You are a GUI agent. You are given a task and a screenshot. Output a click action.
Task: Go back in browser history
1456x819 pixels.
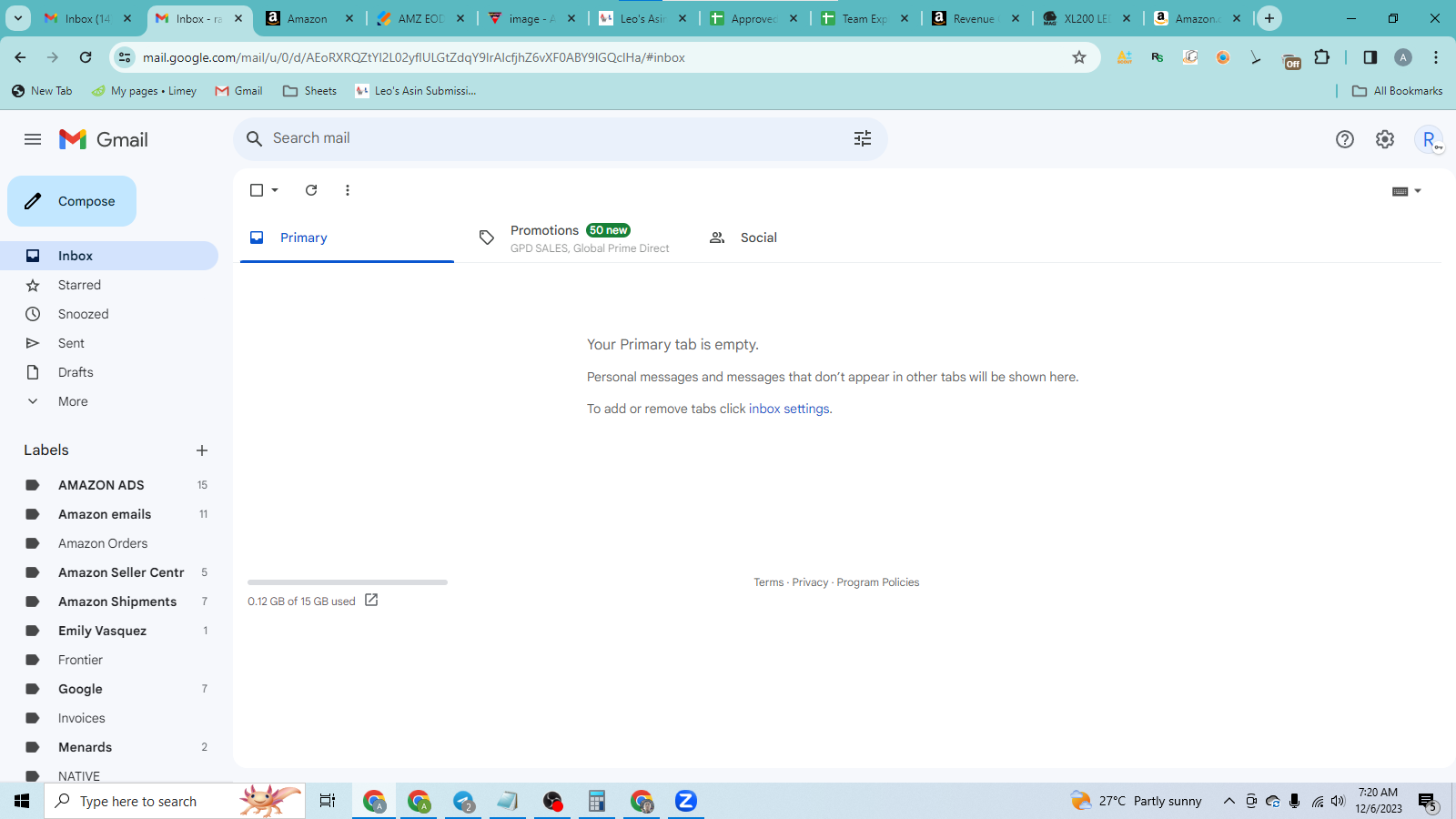20,57
